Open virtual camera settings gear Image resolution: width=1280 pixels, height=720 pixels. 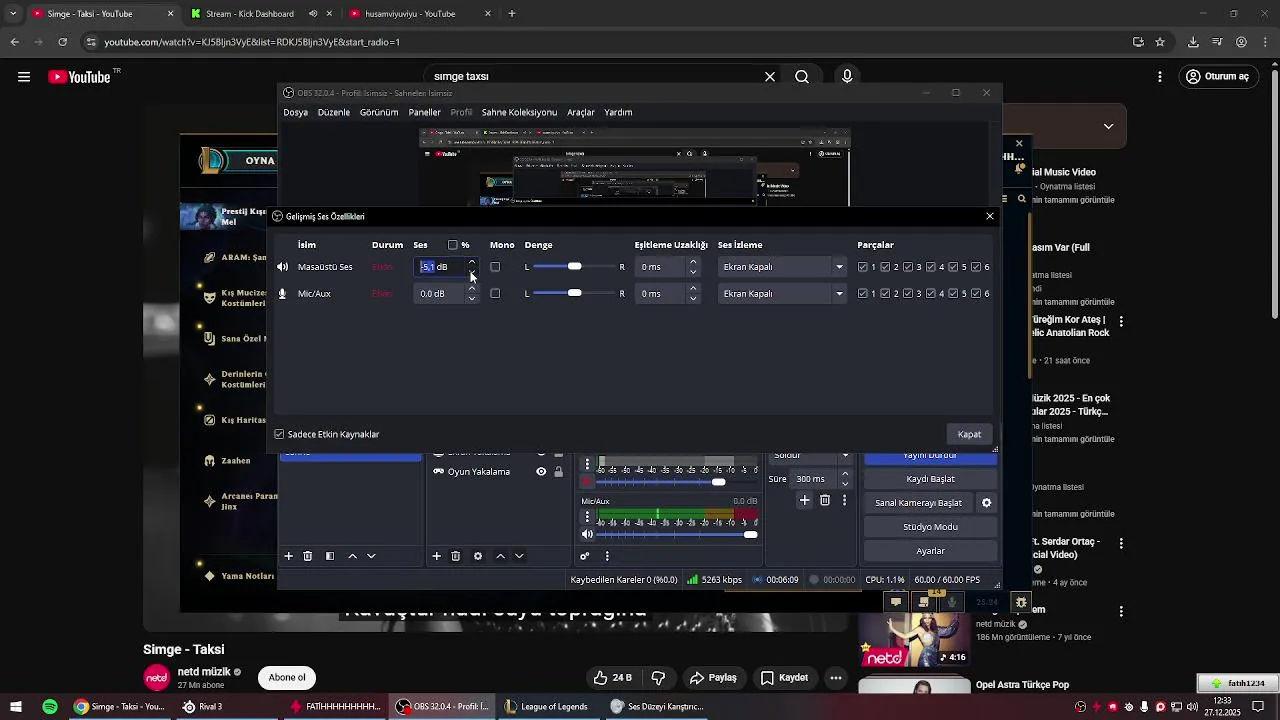[x=986, y=503]
